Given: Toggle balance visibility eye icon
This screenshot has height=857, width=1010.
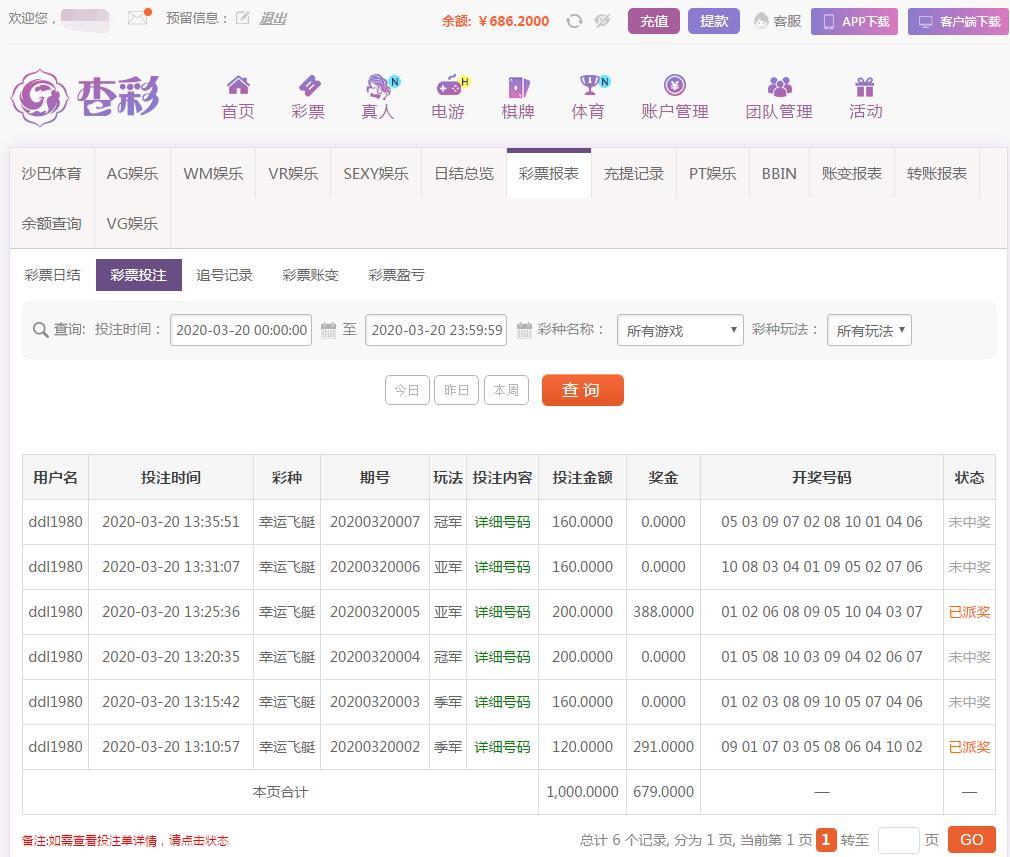Looking at the screenshot, I should pos(602,21).
